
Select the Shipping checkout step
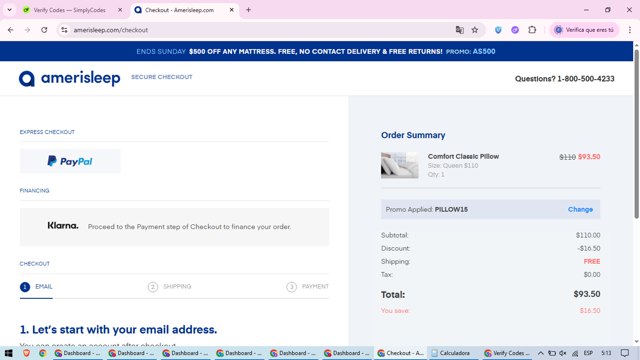coord(169,287)
